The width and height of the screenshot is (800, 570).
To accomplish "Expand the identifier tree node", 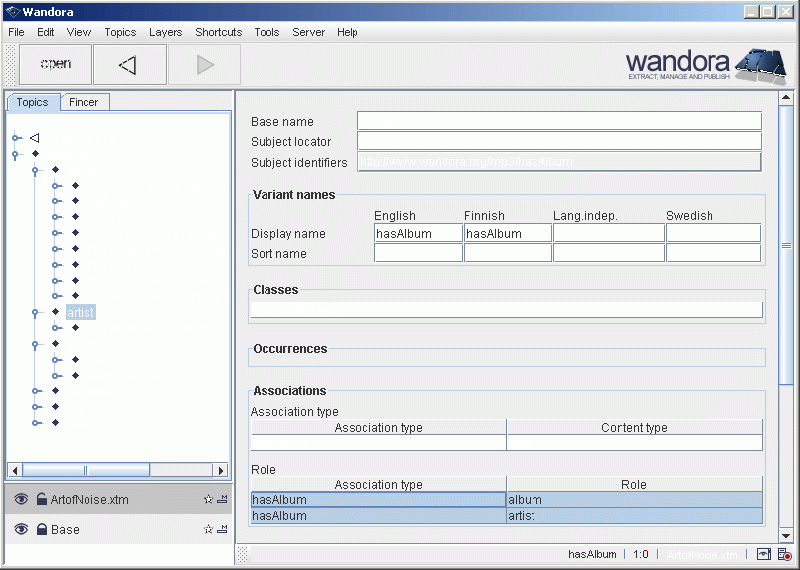I will (x=36, y=392).
